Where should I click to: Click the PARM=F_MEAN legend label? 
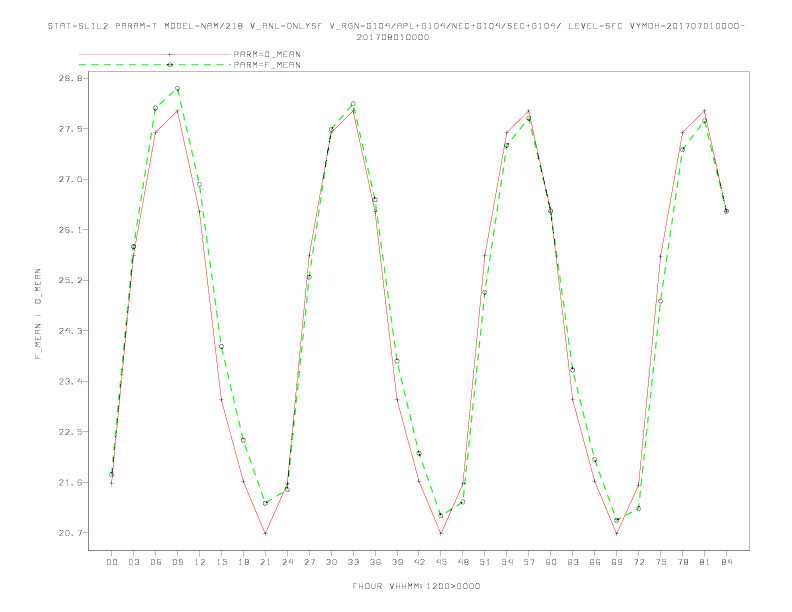(267, 65)
